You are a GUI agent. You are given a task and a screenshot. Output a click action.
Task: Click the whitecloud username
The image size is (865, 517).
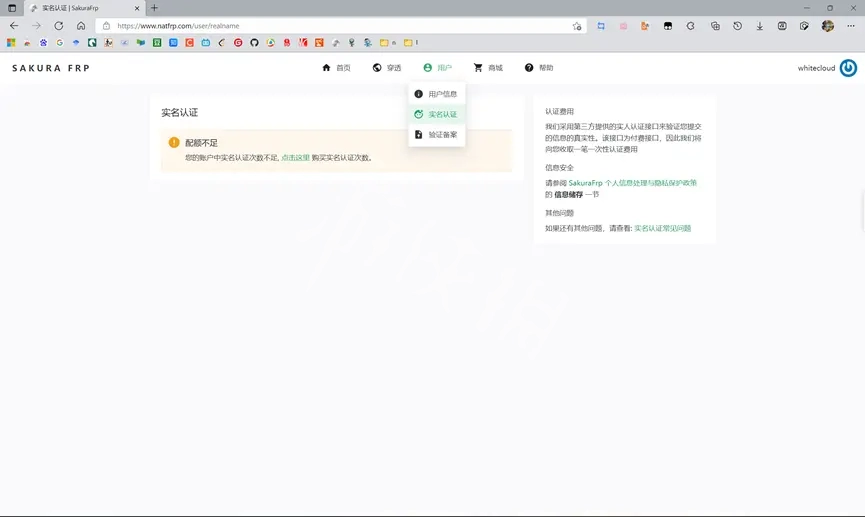pos(816,68)
